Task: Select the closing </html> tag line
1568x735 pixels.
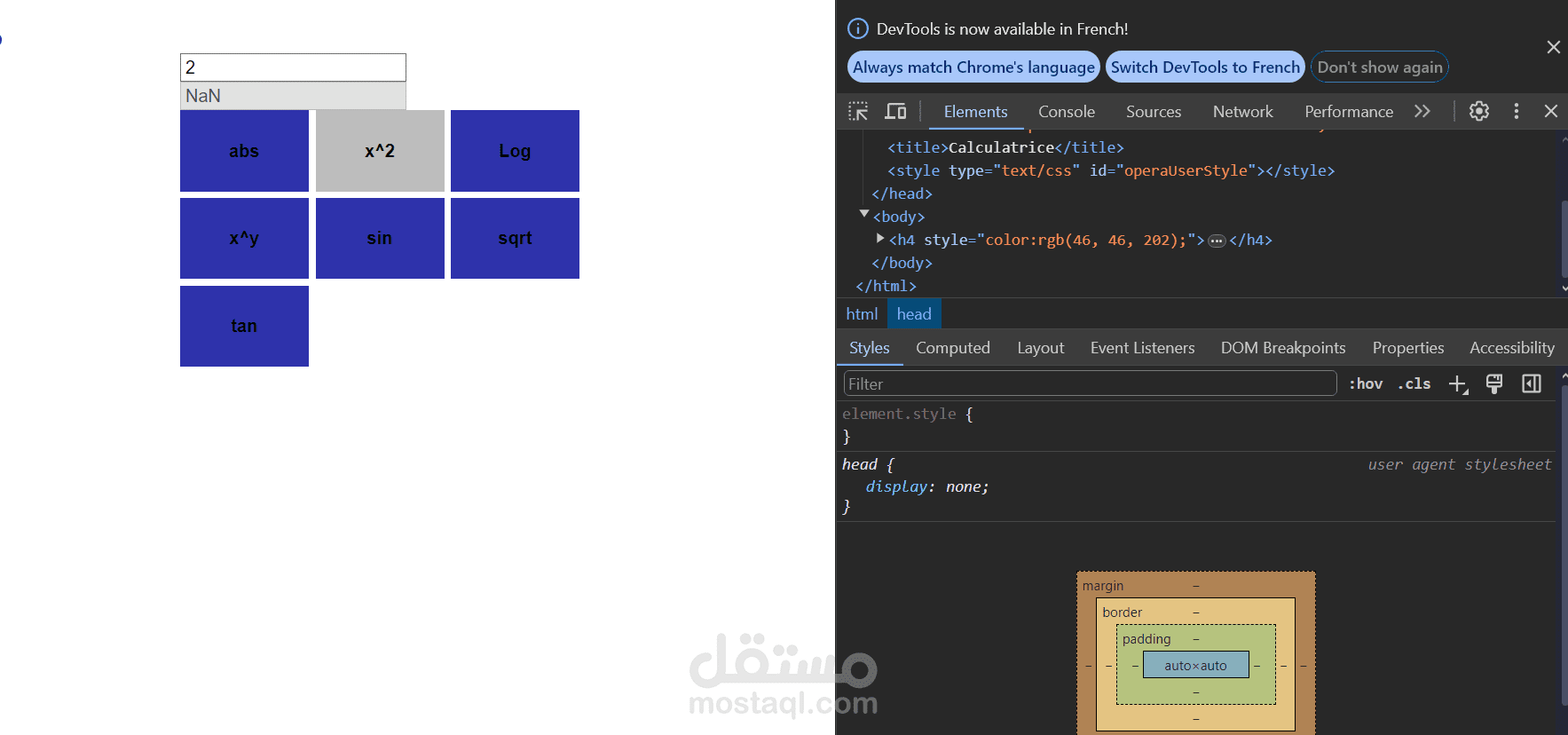Action: (886, 286)
